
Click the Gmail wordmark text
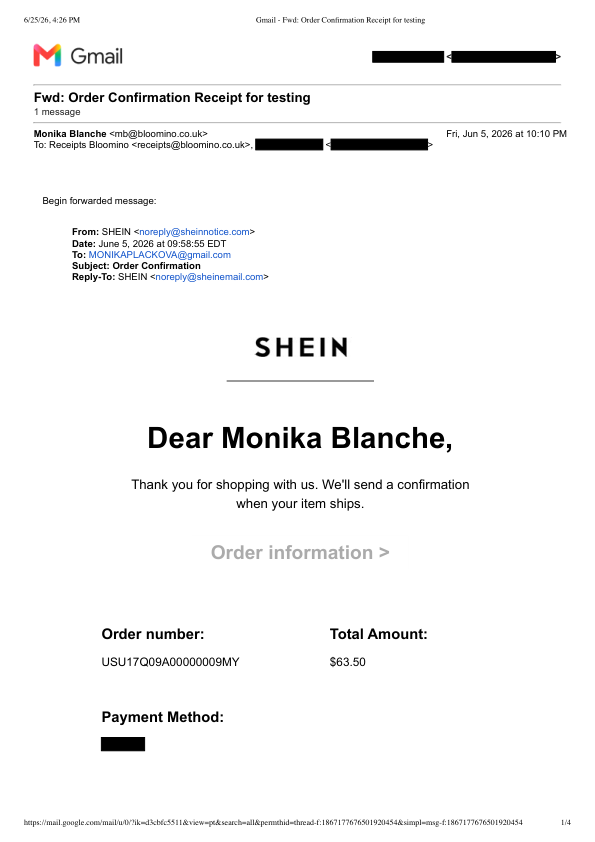(97, 56)
